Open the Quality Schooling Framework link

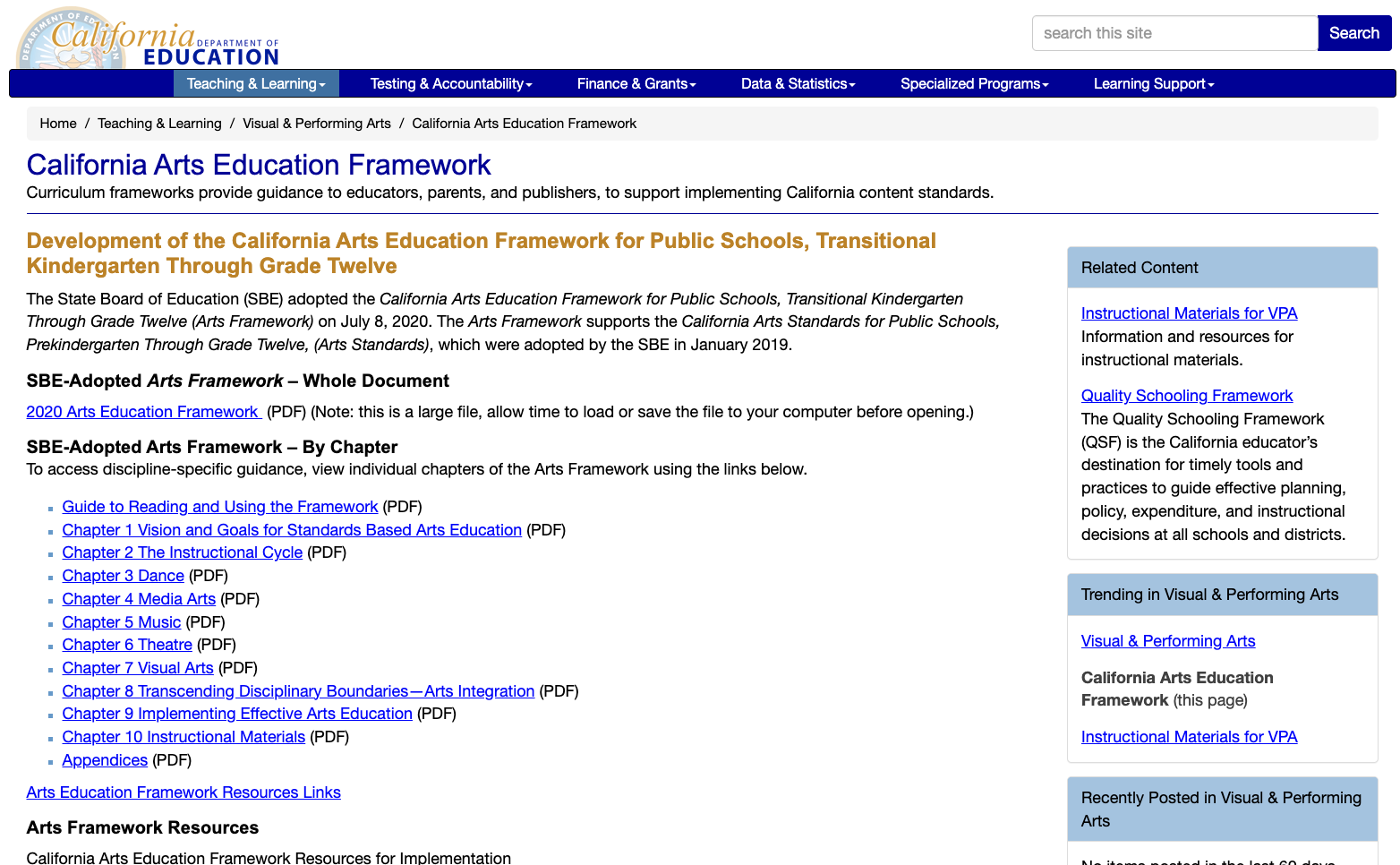1187,396
